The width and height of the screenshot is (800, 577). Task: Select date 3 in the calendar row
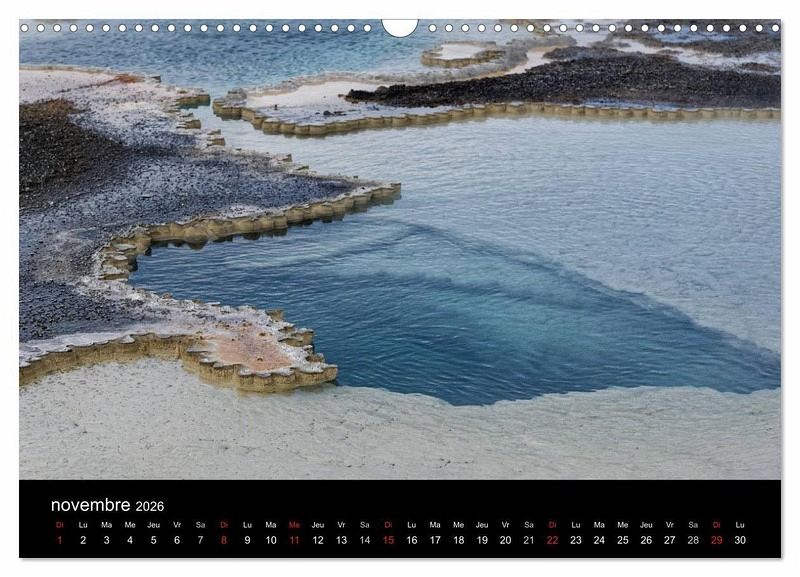(x=107, y=540)
